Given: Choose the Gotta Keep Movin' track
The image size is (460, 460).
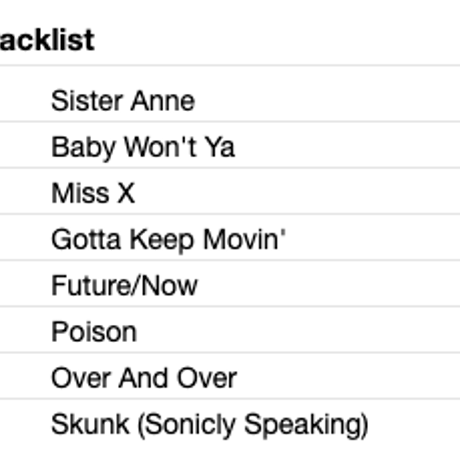Looking at the screenshot, I should tap(168, 239).
